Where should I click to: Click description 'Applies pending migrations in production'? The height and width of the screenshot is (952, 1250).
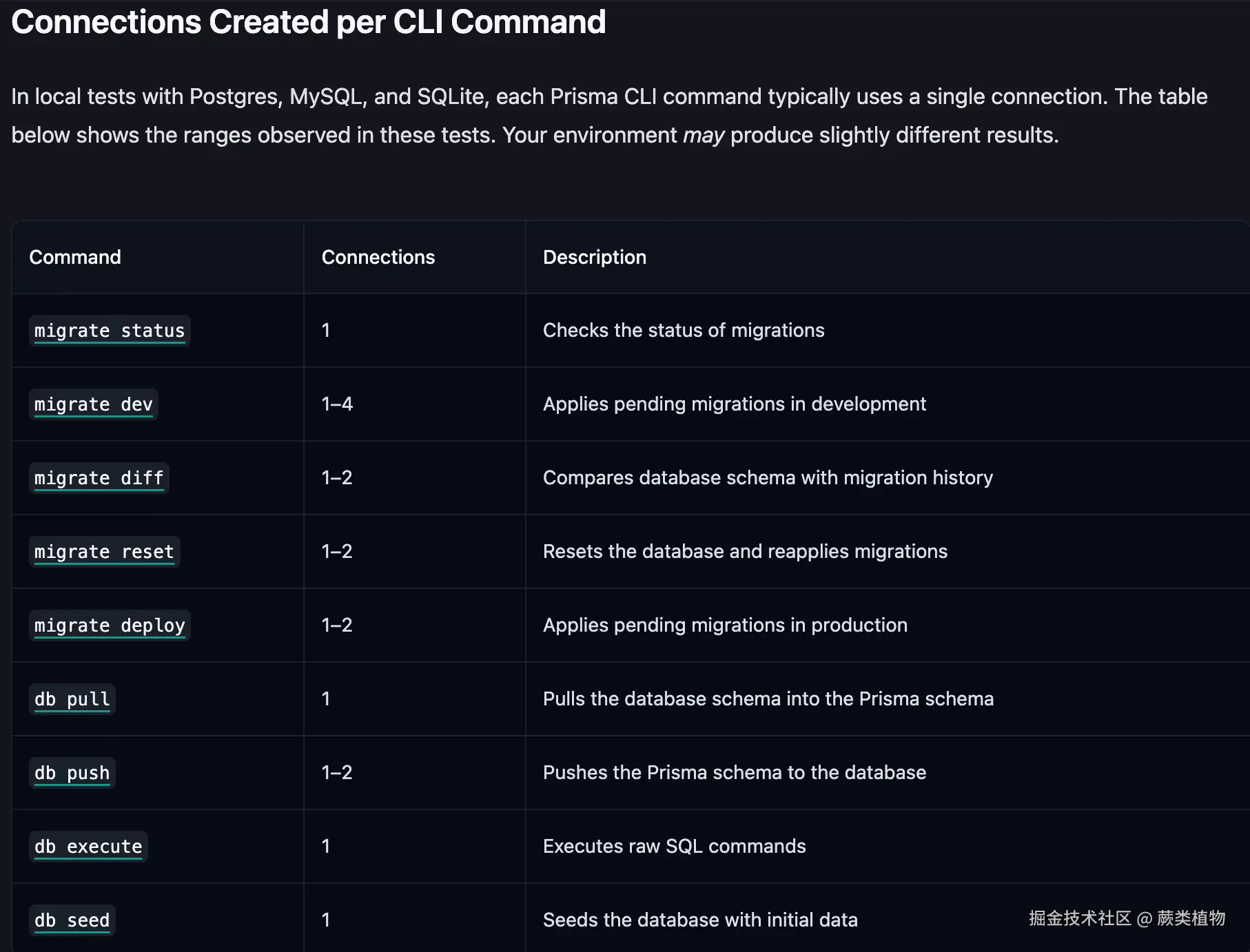[726, 625]
